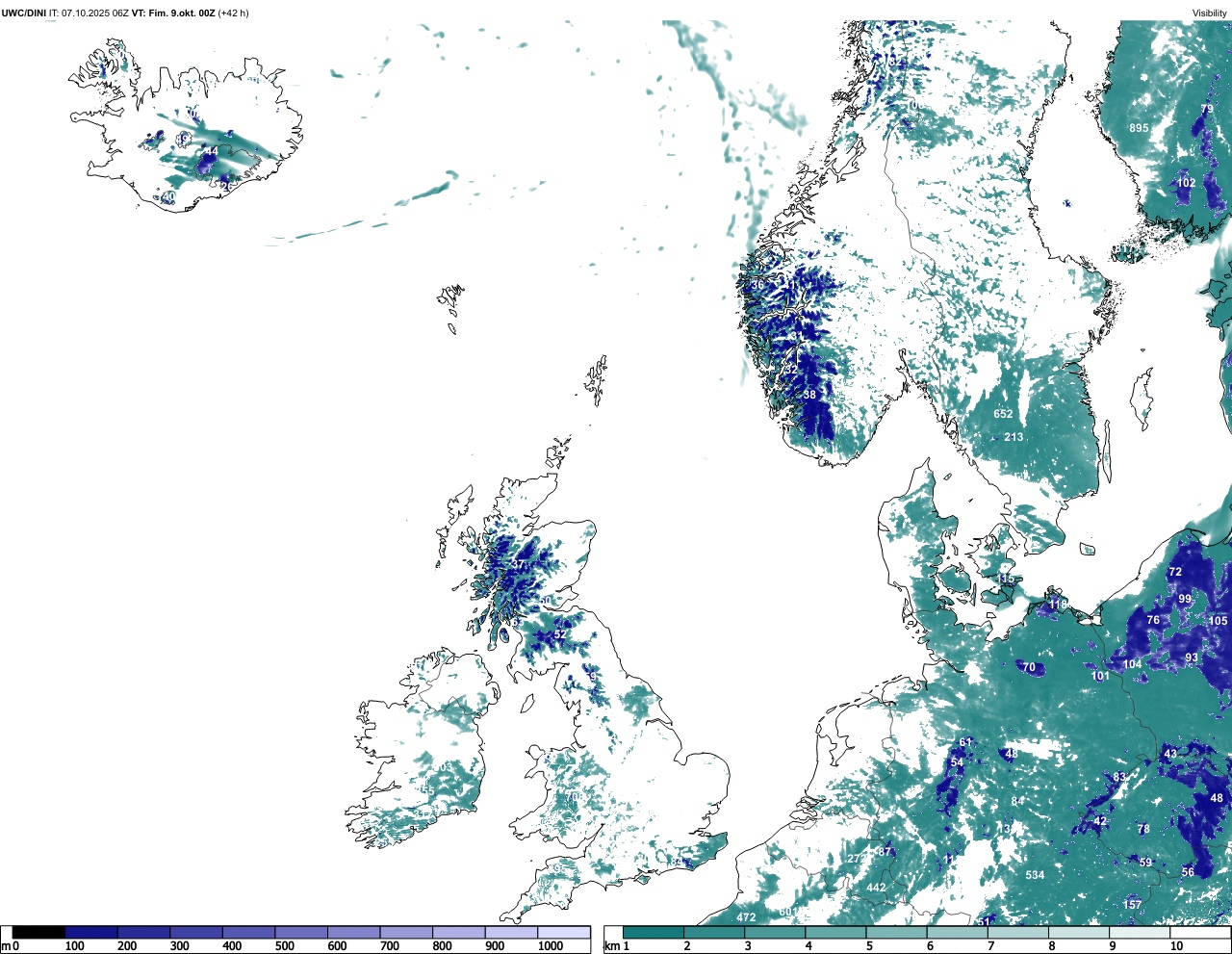This screenshot has width=1232, height=954.
Task: Click the '157' value near bottom edge
Action: point(1133,905)
